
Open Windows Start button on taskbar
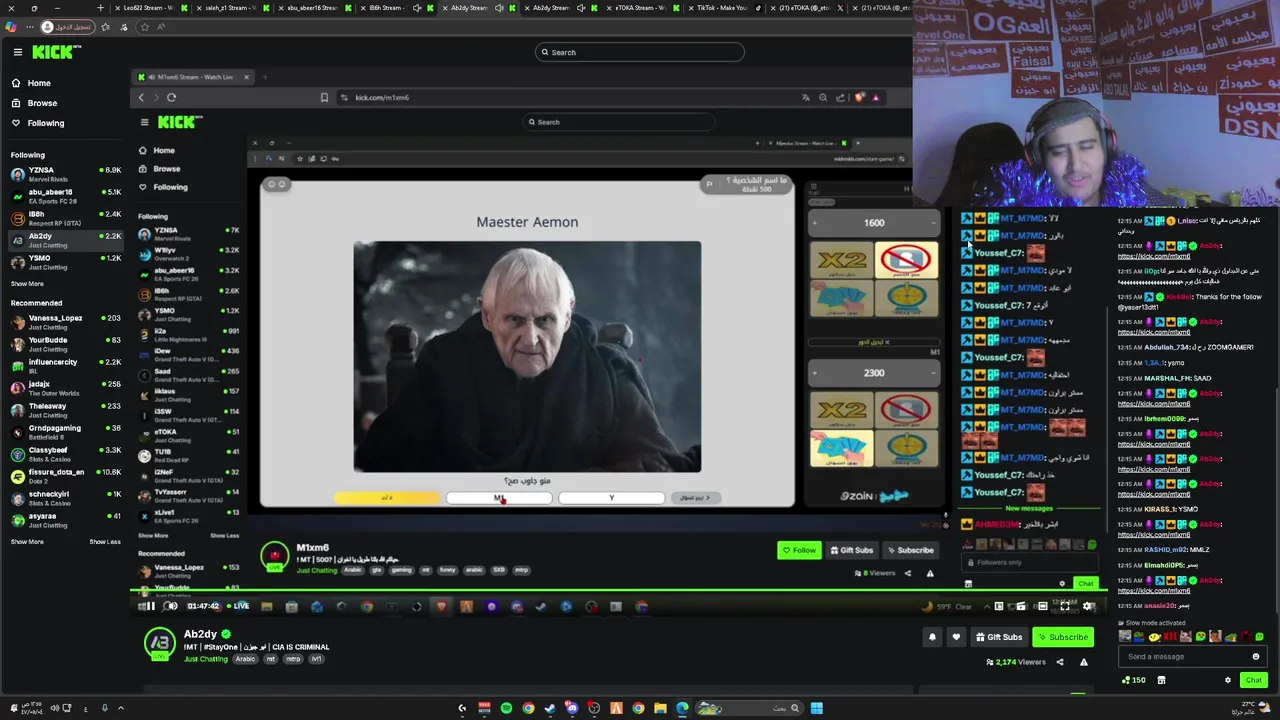[816, 708]
